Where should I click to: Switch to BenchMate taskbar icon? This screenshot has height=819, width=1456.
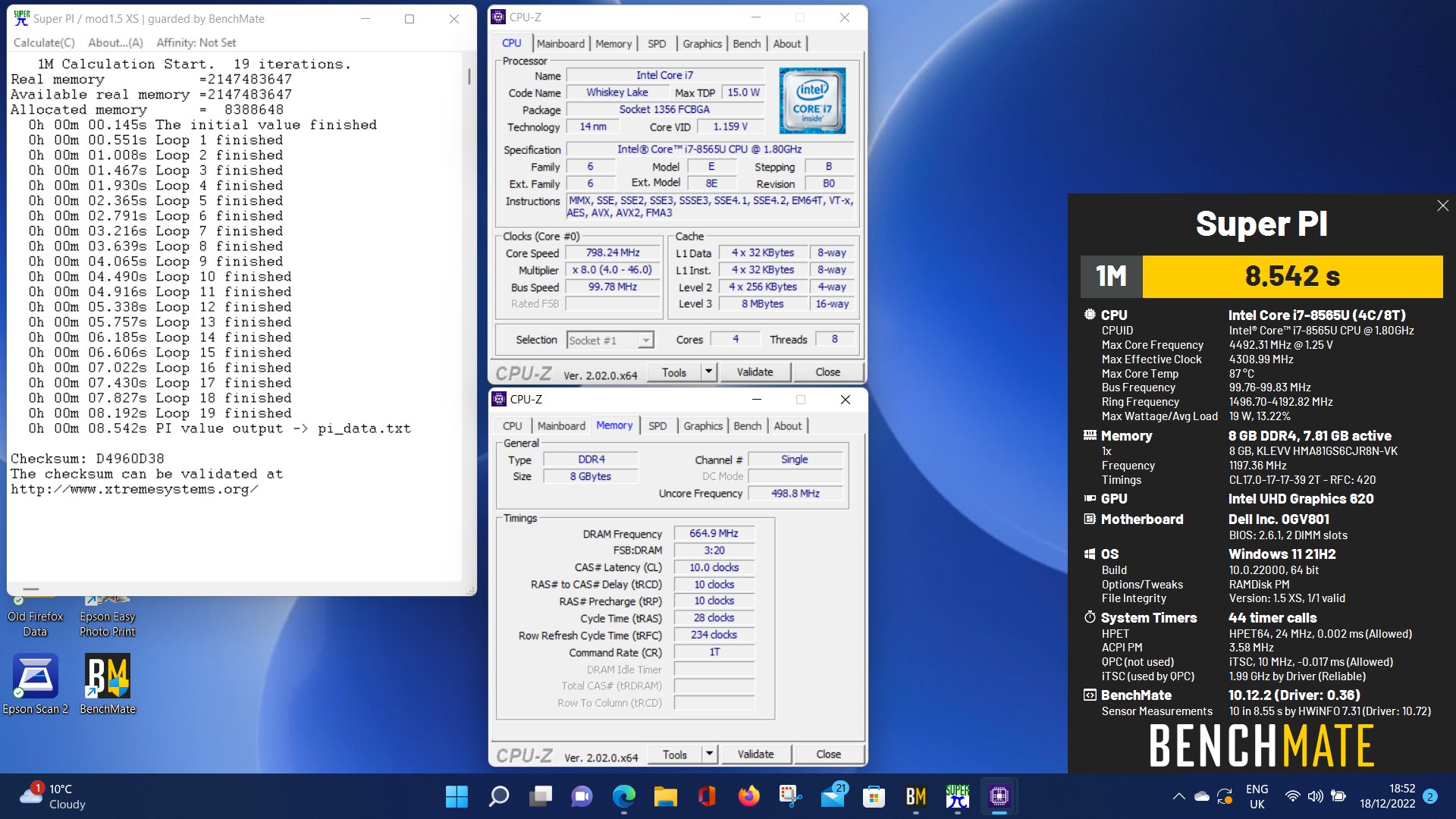tap(915, 796)
